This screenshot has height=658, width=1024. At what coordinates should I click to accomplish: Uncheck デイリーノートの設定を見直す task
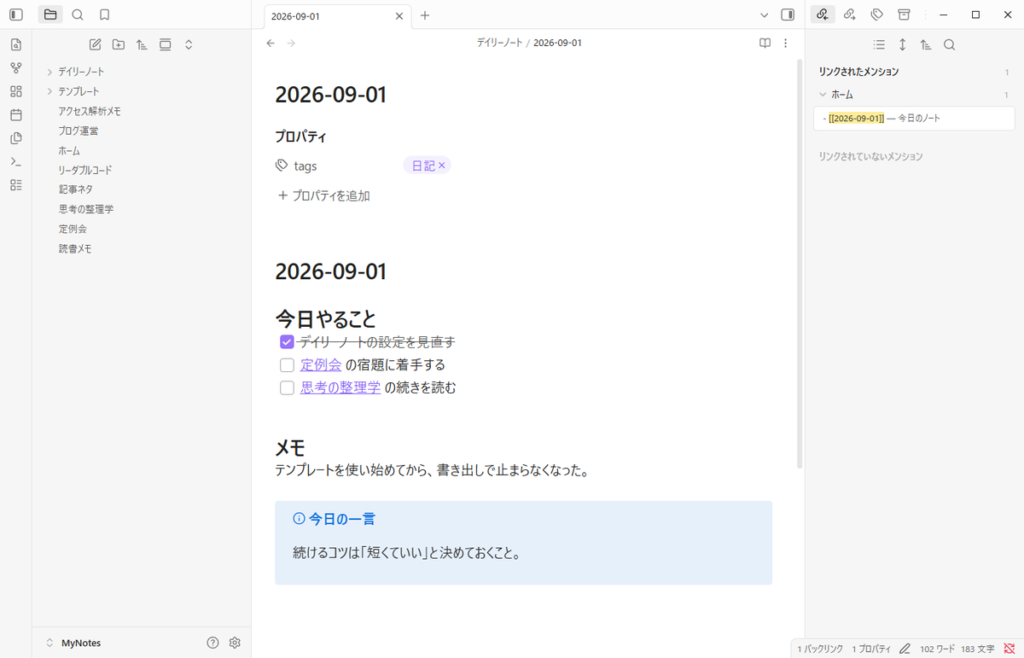(287, 342)
